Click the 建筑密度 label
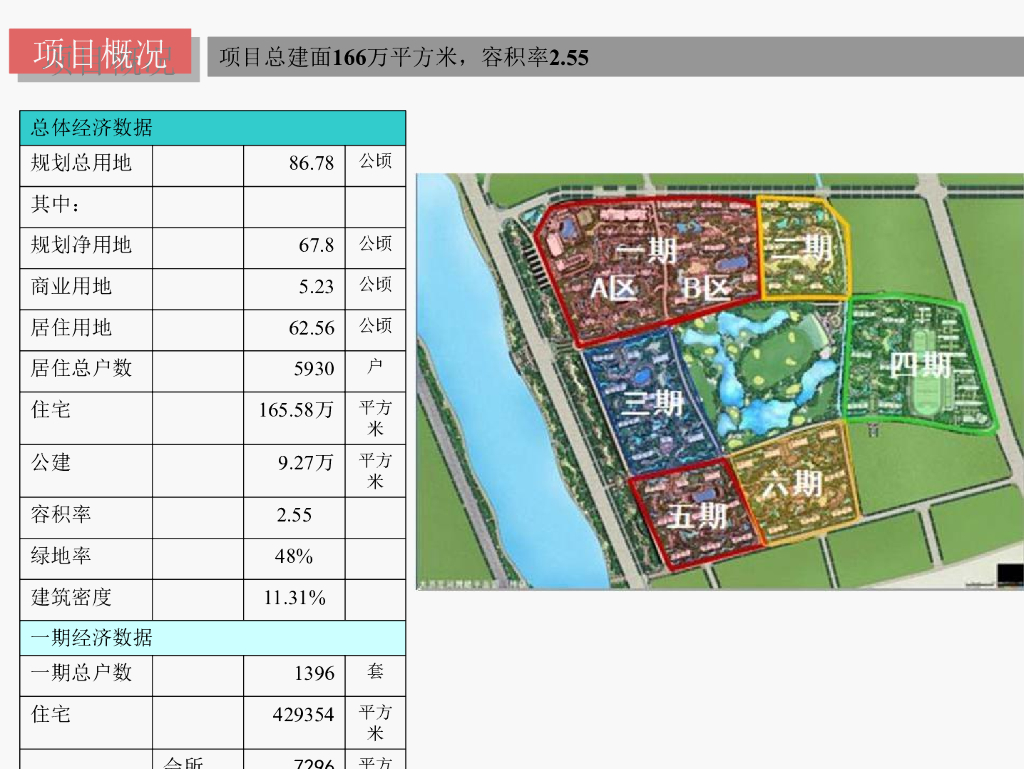The width and height of the screenshot is (1024, 769). tap(71, 597)
